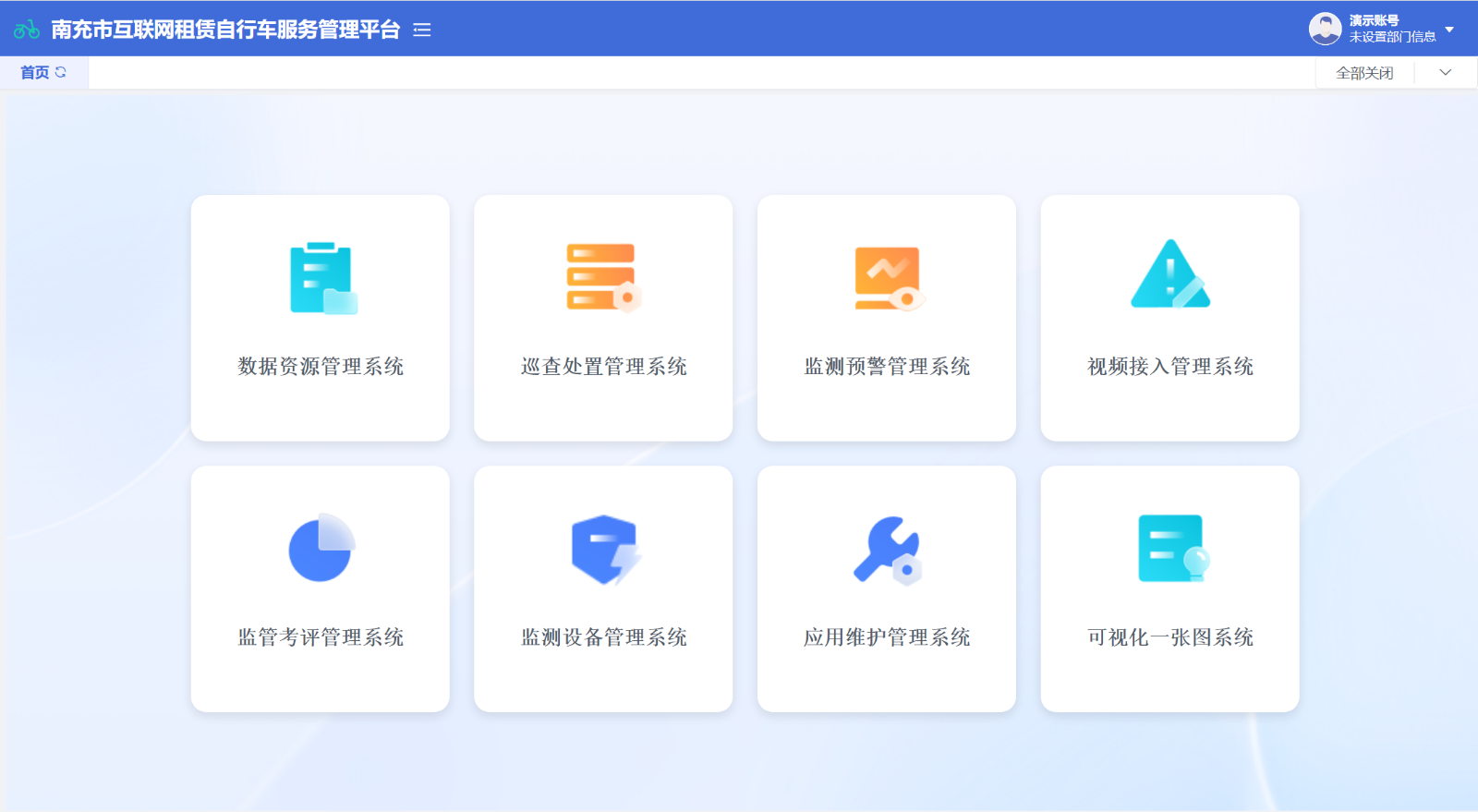This screenshot has width=1478, height=812.
Task: Expand the user account dropdown arrow
Action: (1449, 30)
